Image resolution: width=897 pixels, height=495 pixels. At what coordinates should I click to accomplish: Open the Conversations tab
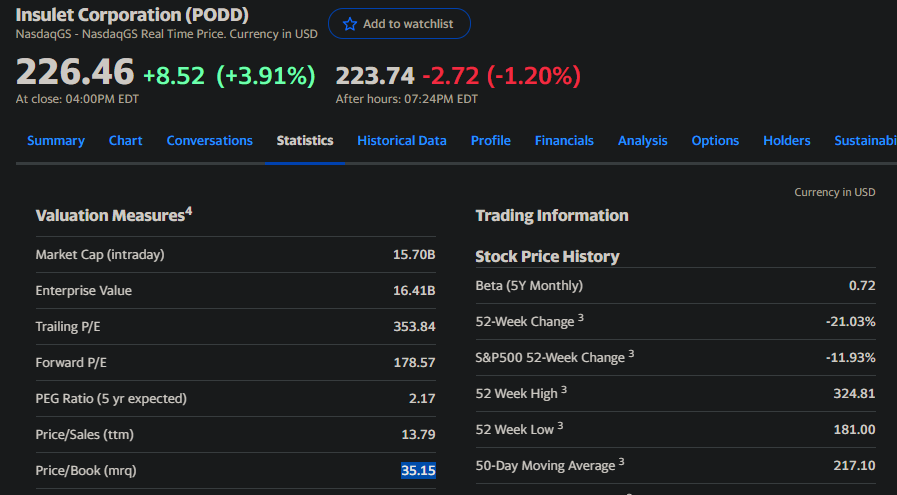[x=209, y=140]
